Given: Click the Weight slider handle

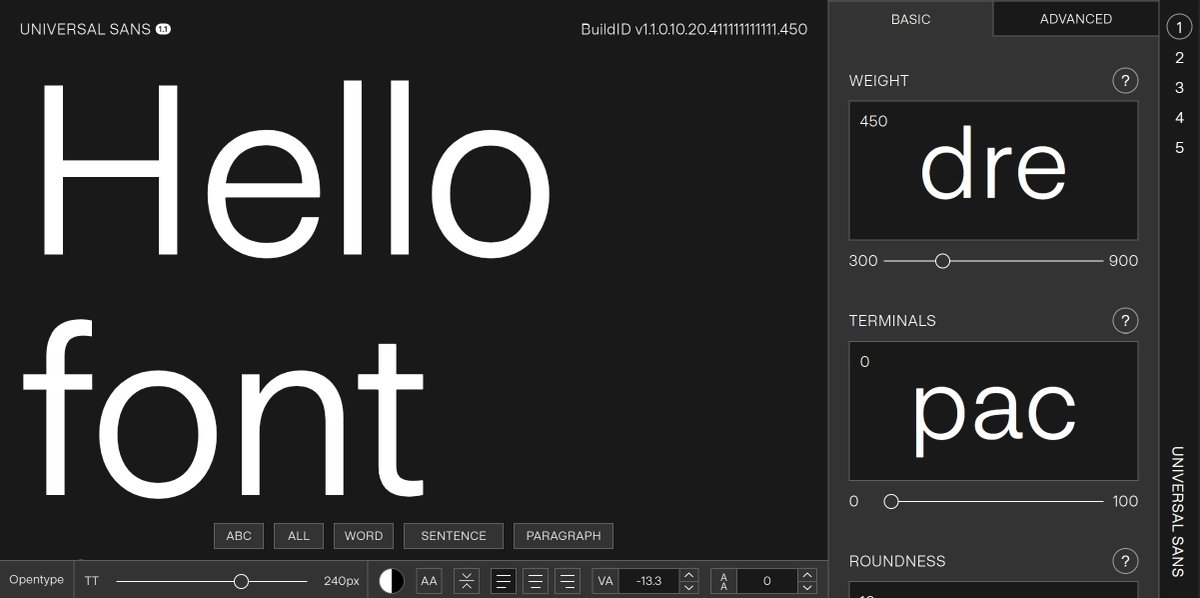Looking at the screenshot, I should tap(942, 261).
